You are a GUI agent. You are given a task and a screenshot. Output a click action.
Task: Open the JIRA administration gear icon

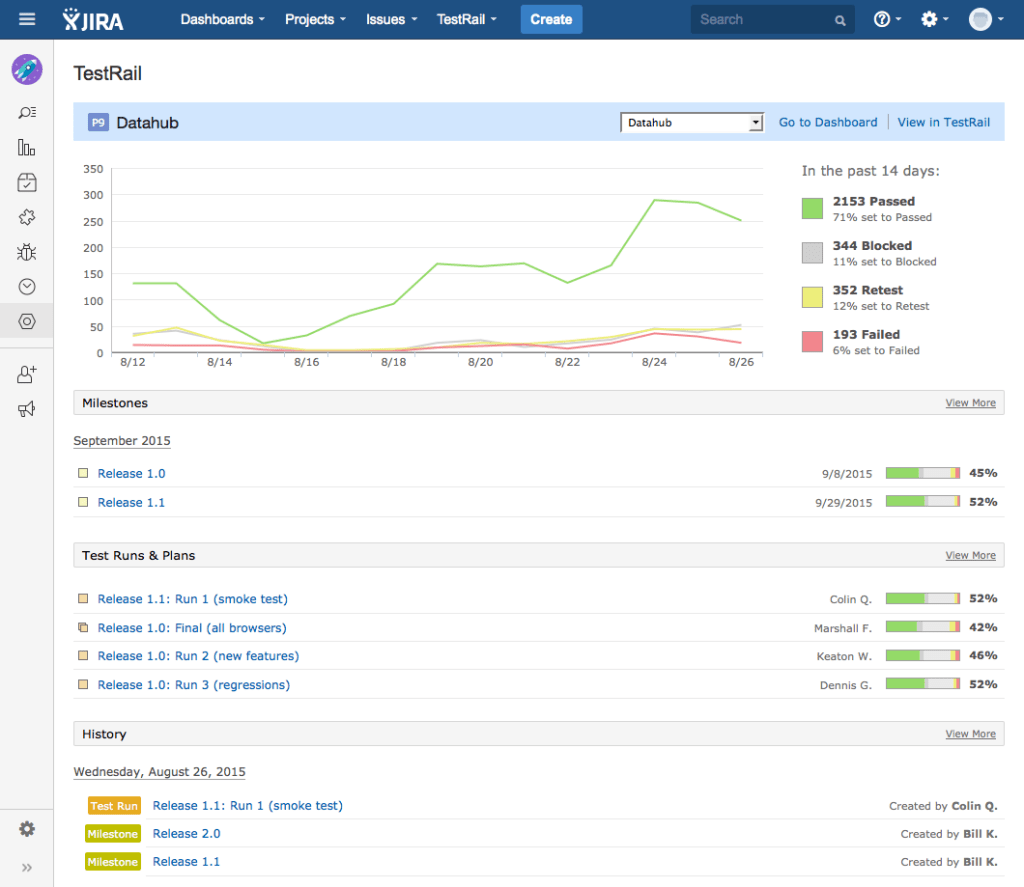(x=928, y=18)
